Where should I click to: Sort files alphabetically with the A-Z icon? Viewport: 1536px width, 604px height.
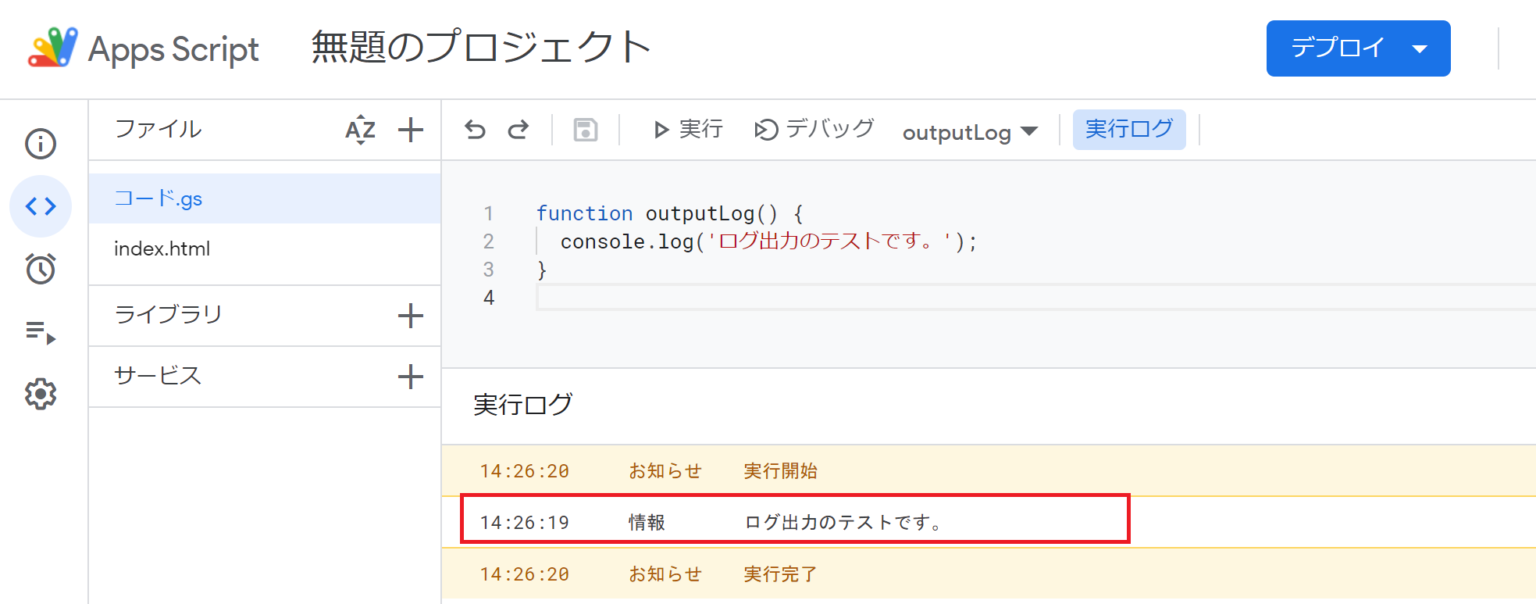360,129
